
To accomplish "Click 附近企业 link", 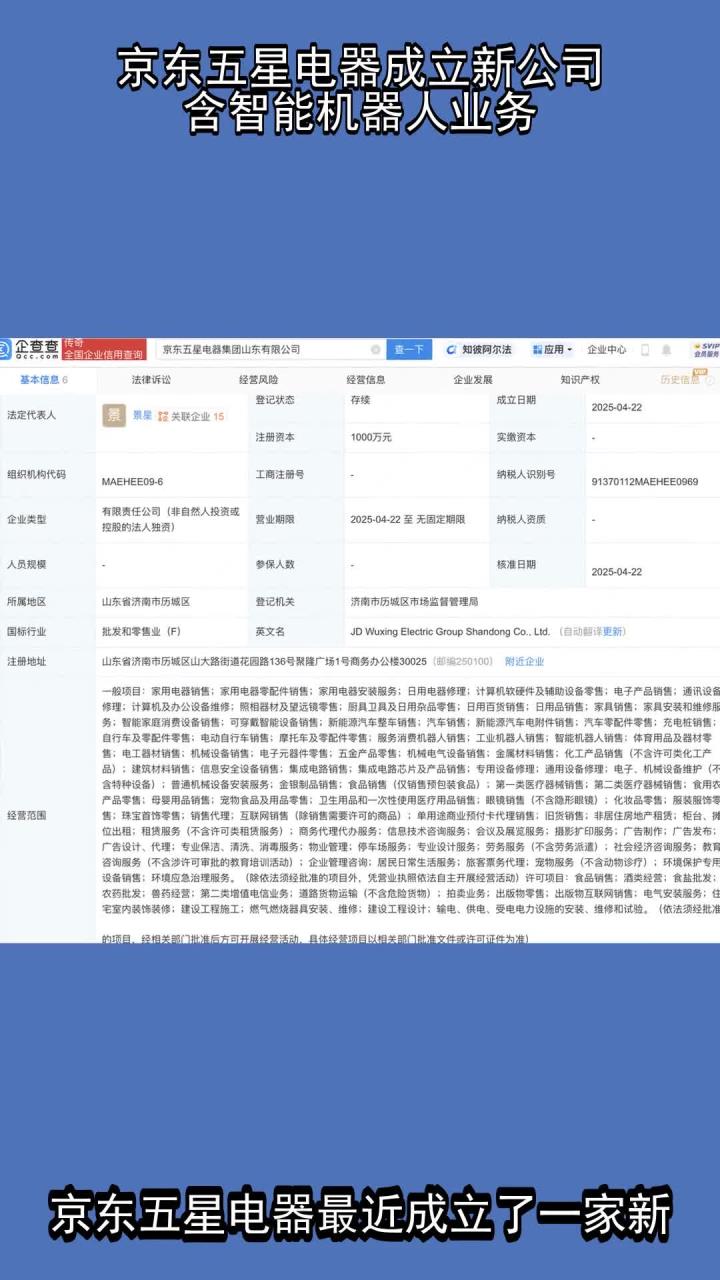I will tap(524, 662).
